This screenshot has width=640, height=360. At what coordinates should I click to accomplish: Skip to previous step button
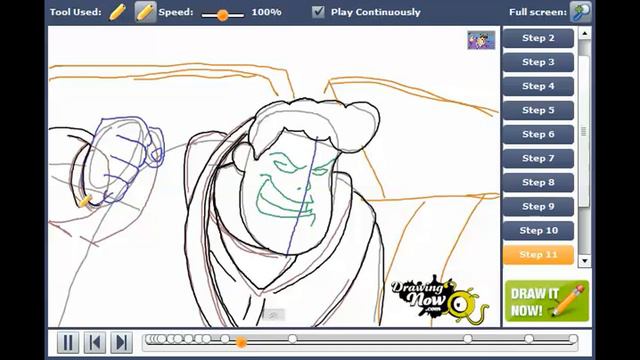point(95,342)
